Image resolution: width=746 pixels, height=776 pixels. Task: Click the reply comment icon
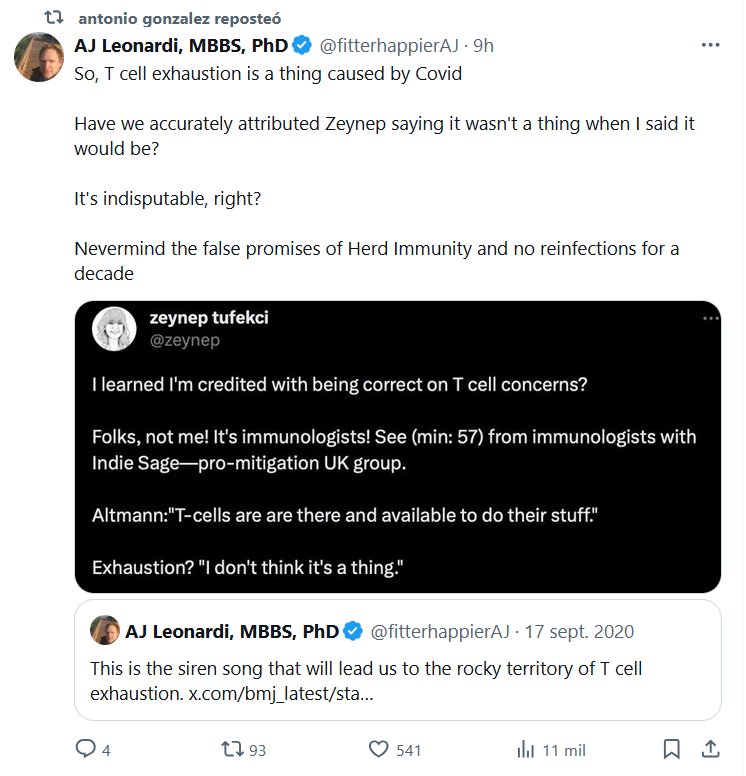pos(86,749)
